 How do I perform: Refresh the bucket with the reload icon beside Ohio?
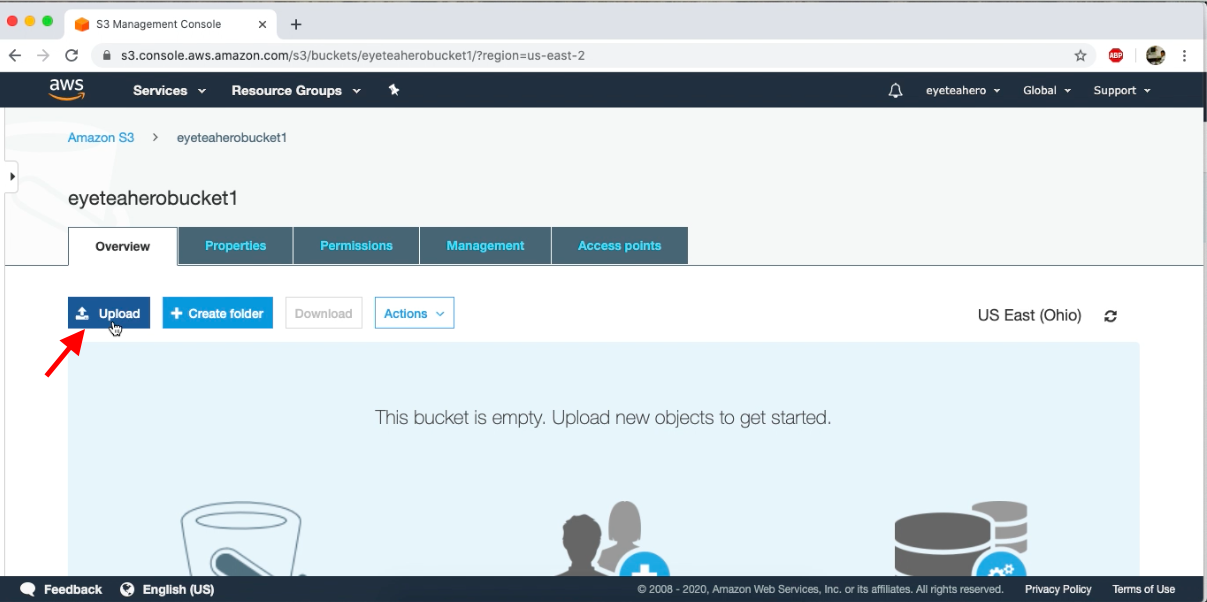coord(1110,316)
